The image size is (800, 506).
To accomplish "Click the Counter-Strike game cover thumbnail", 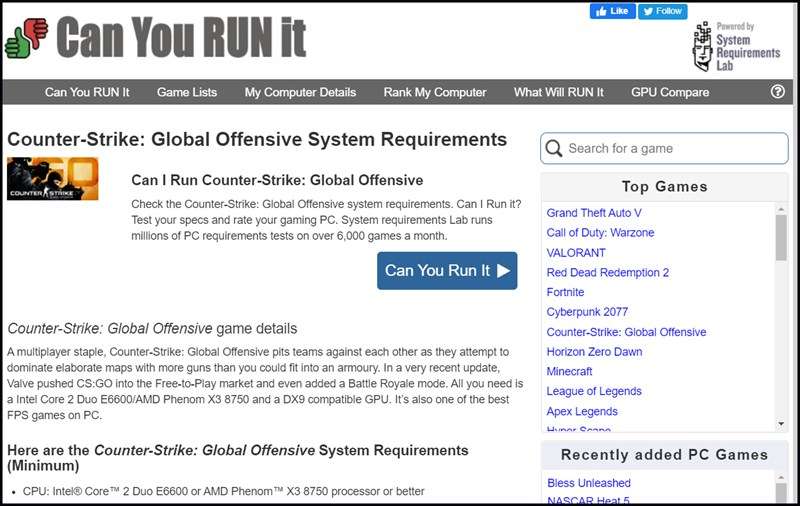I will pos(53,179).
